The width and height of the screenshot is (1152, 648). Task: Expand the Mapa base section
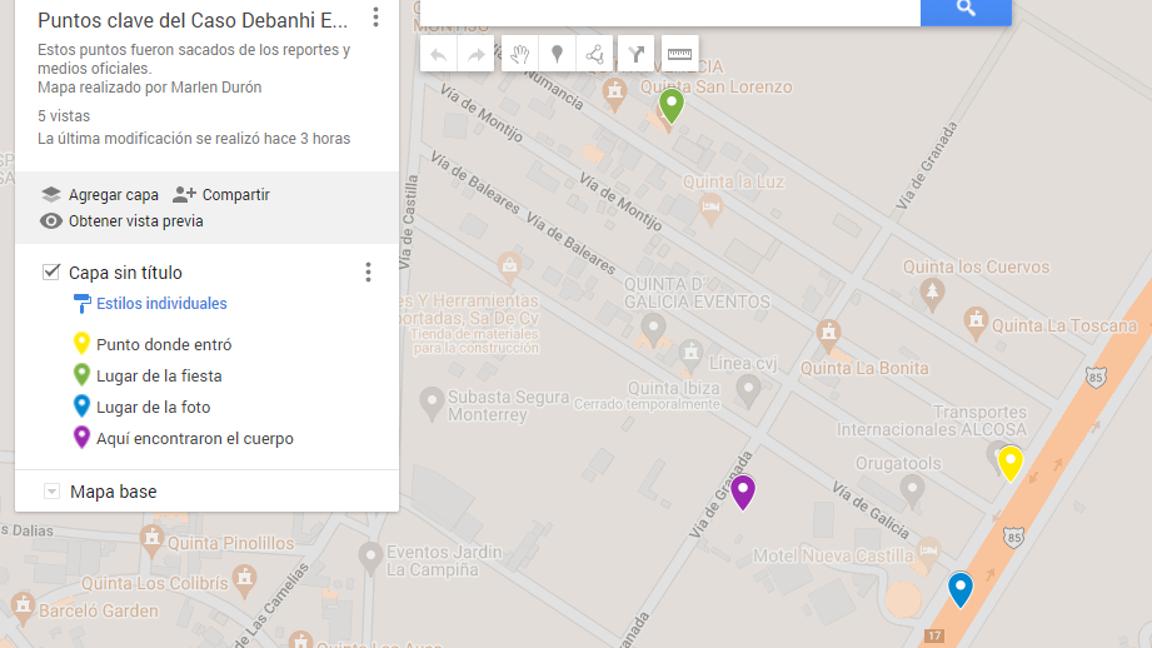(x=52, y=492)
